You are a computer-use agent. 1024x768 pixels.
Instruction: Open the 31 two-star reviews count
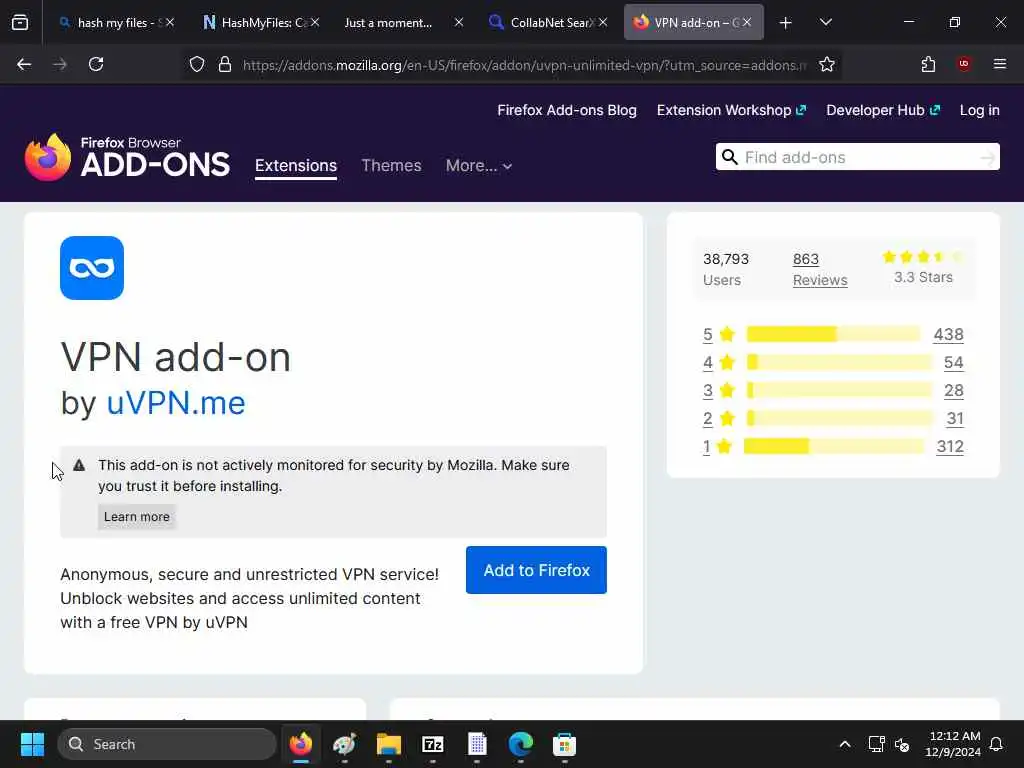(x=955, y=419)
